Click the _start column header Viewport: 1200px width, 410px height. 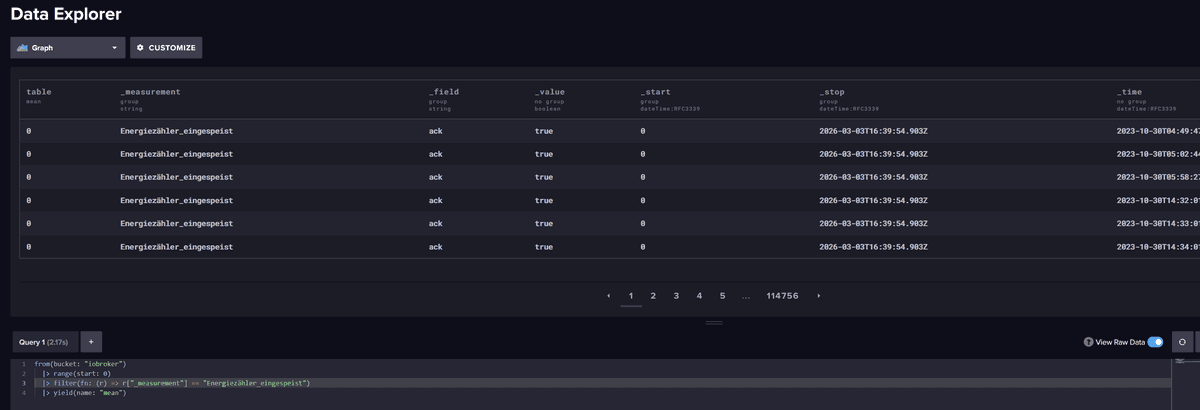click(655, 92)
